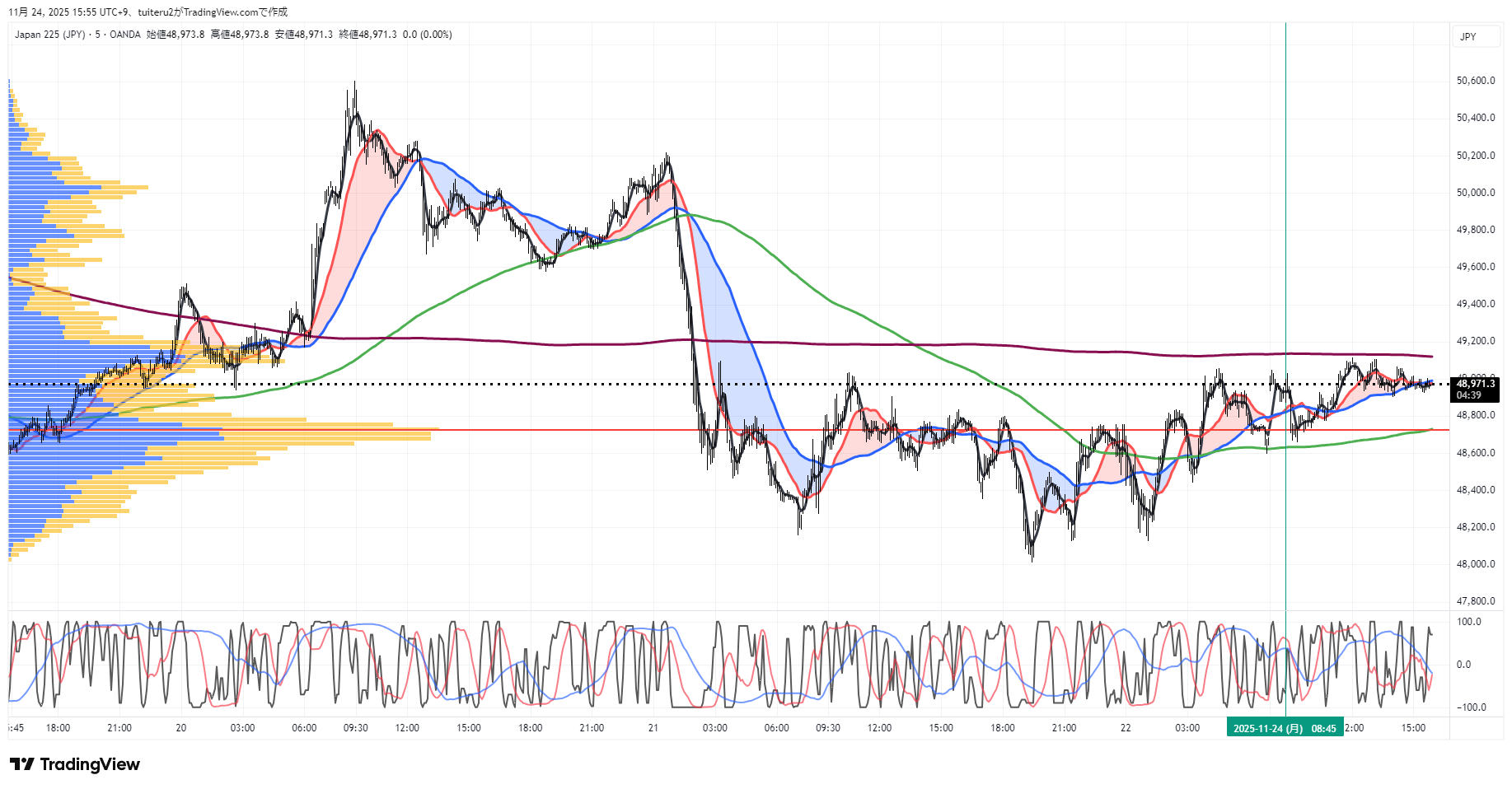Click the OANDA broker name in legend
1512x789 pixels.
[x=125, y=35]
